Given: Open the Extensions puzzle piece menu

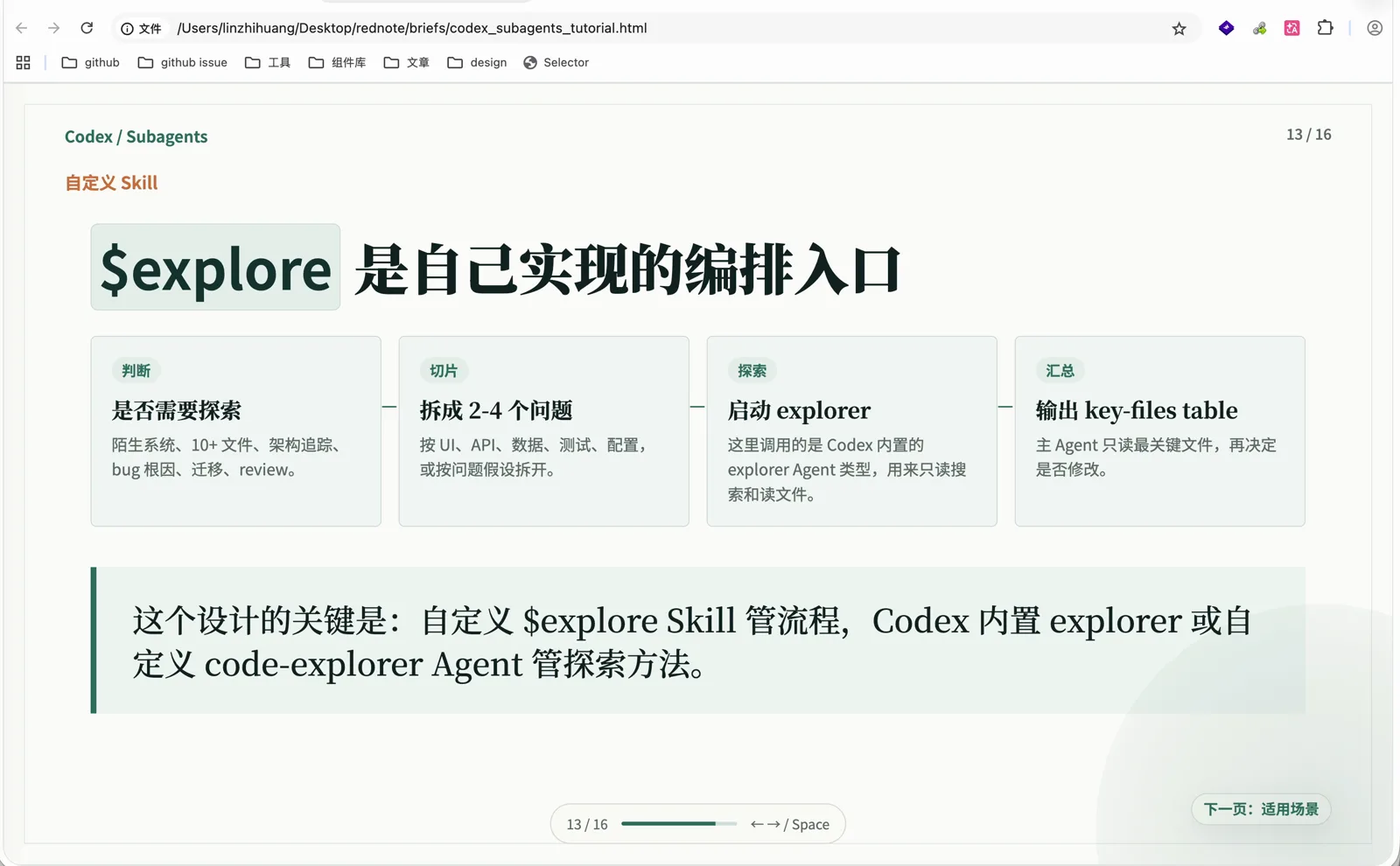Looking at the screenshot, I should 1326,28.
